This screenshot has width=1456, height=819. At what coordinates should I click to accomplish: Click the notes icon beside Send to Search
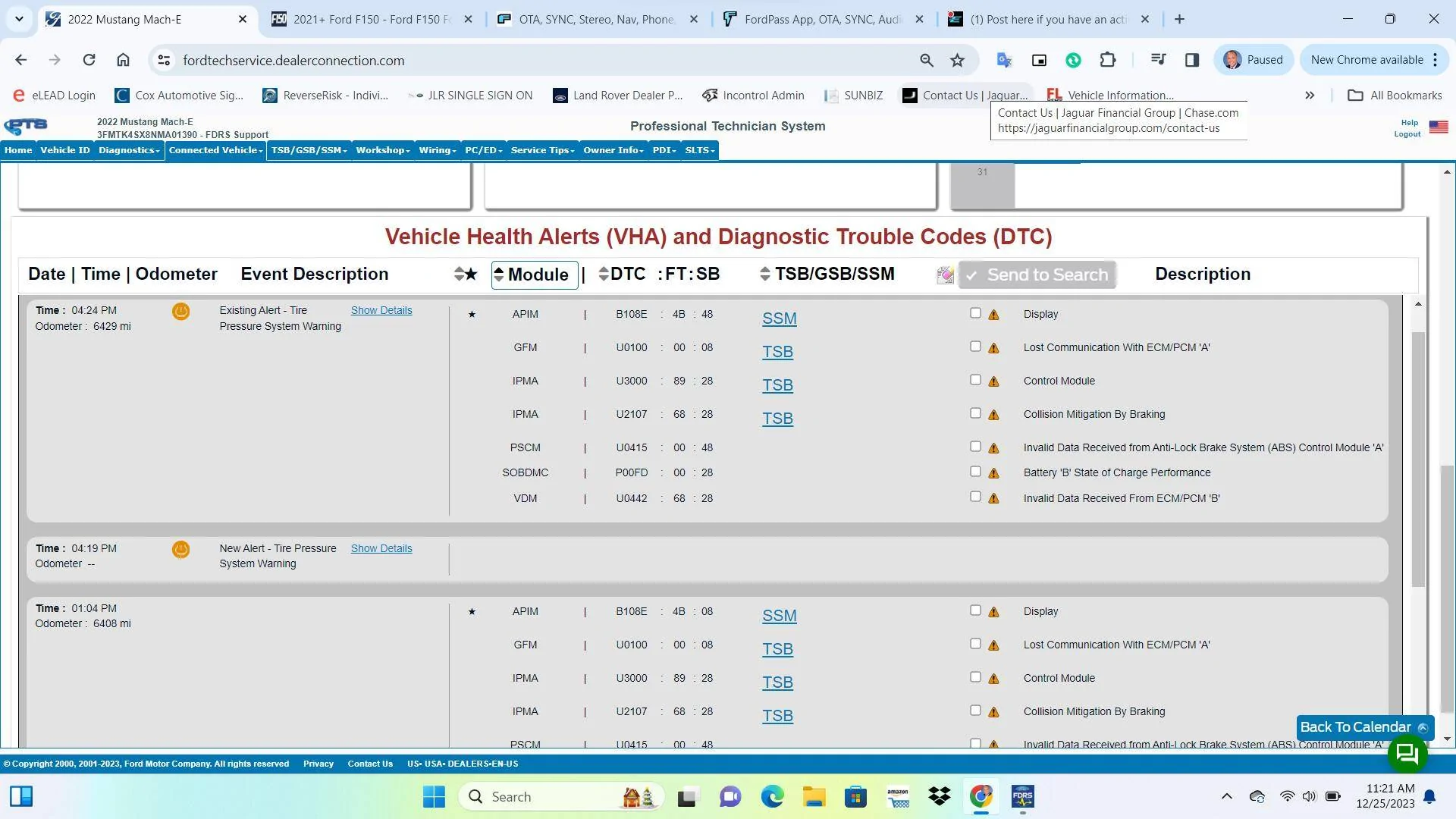[x=945, y=275]
